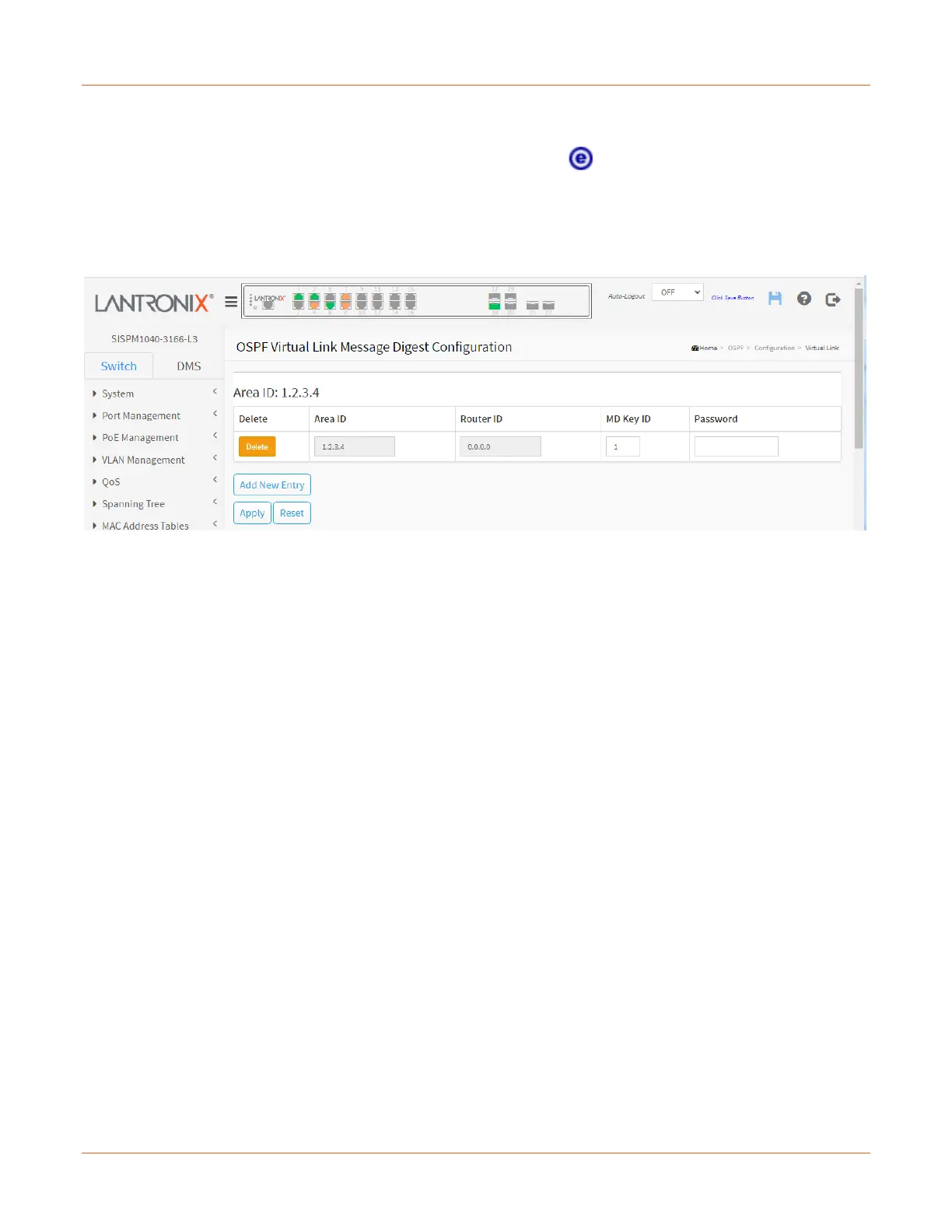
Task: Click the orange Delete button
Action: 257,447
